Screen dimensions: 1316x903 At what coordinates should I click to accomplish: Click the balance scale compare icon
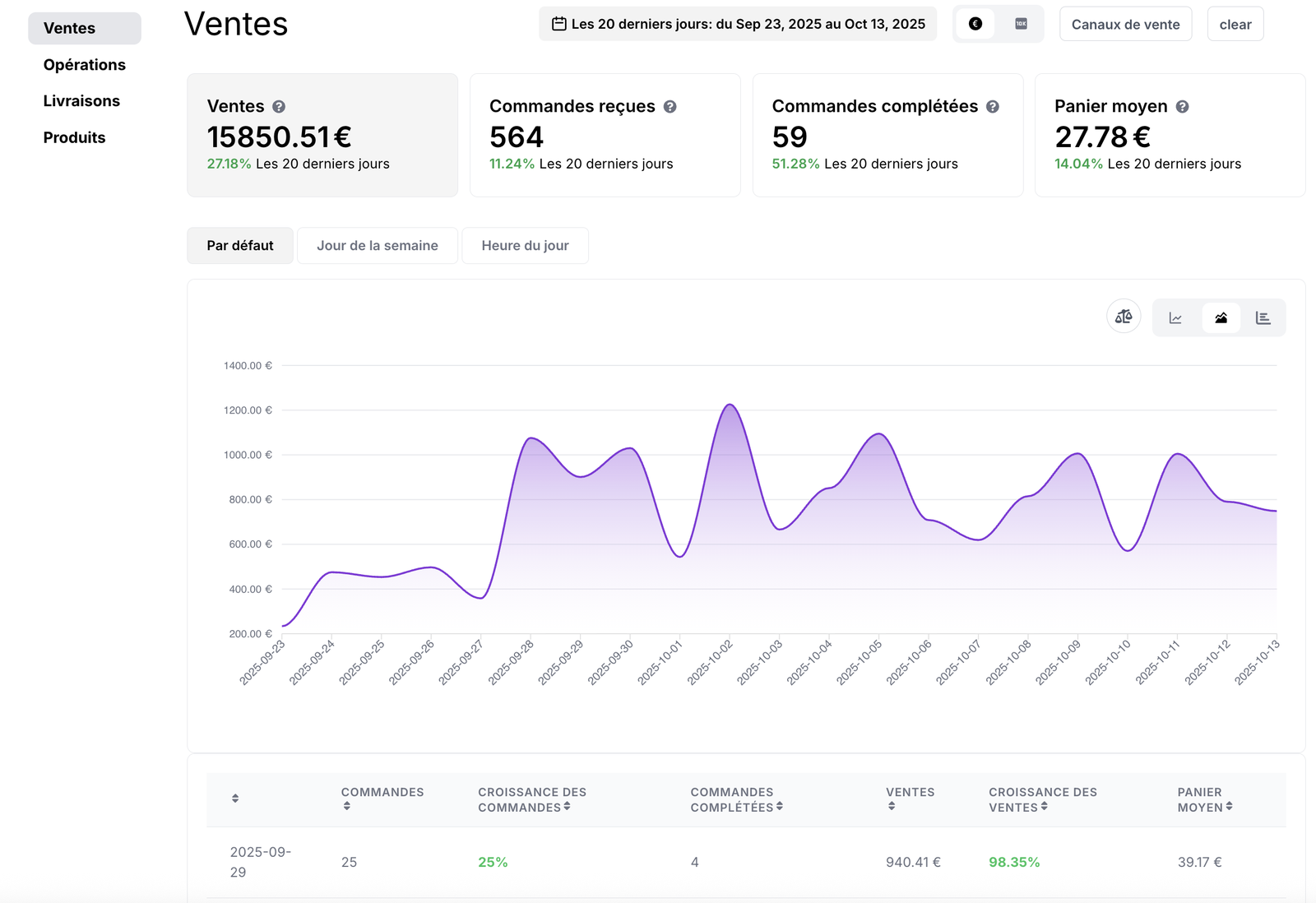[x=1124, y=317]
